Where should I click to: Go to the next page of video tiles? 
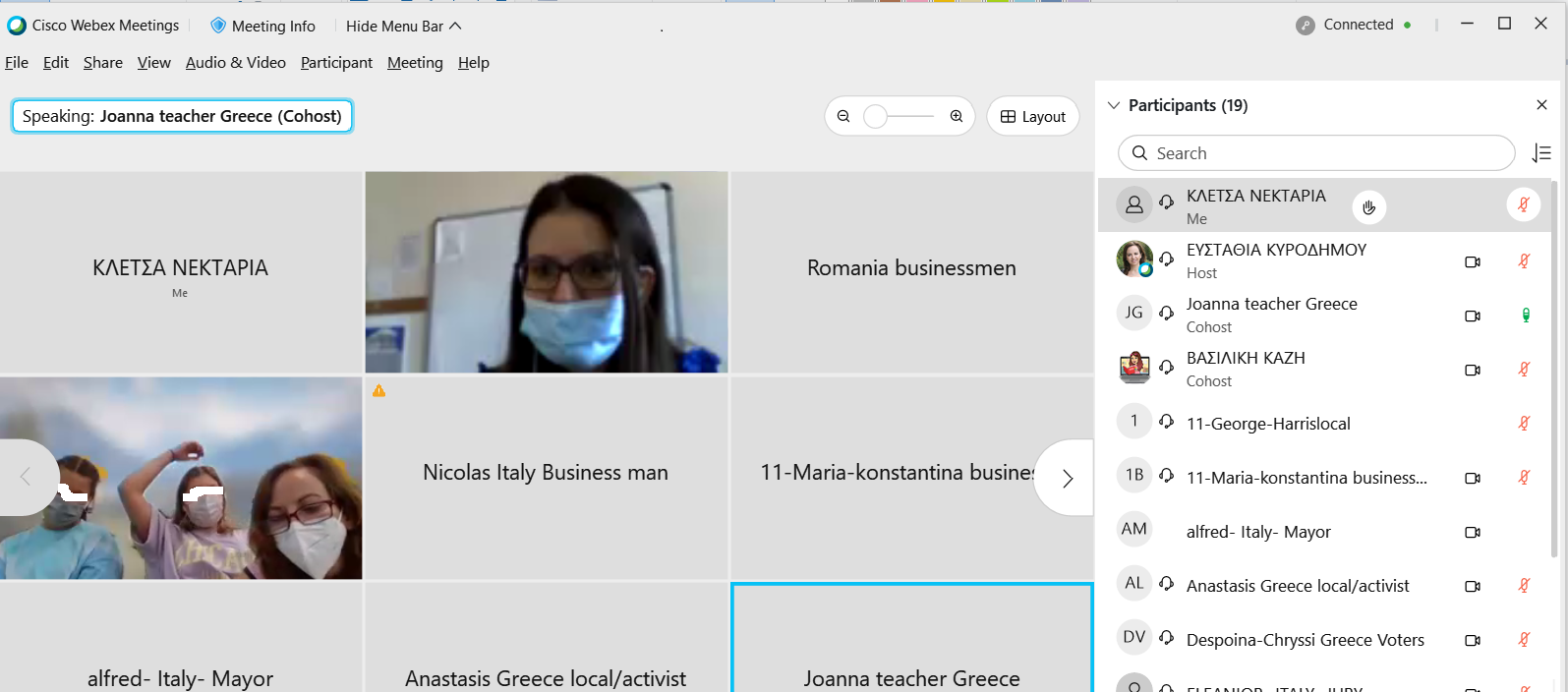pos(1068,479)
